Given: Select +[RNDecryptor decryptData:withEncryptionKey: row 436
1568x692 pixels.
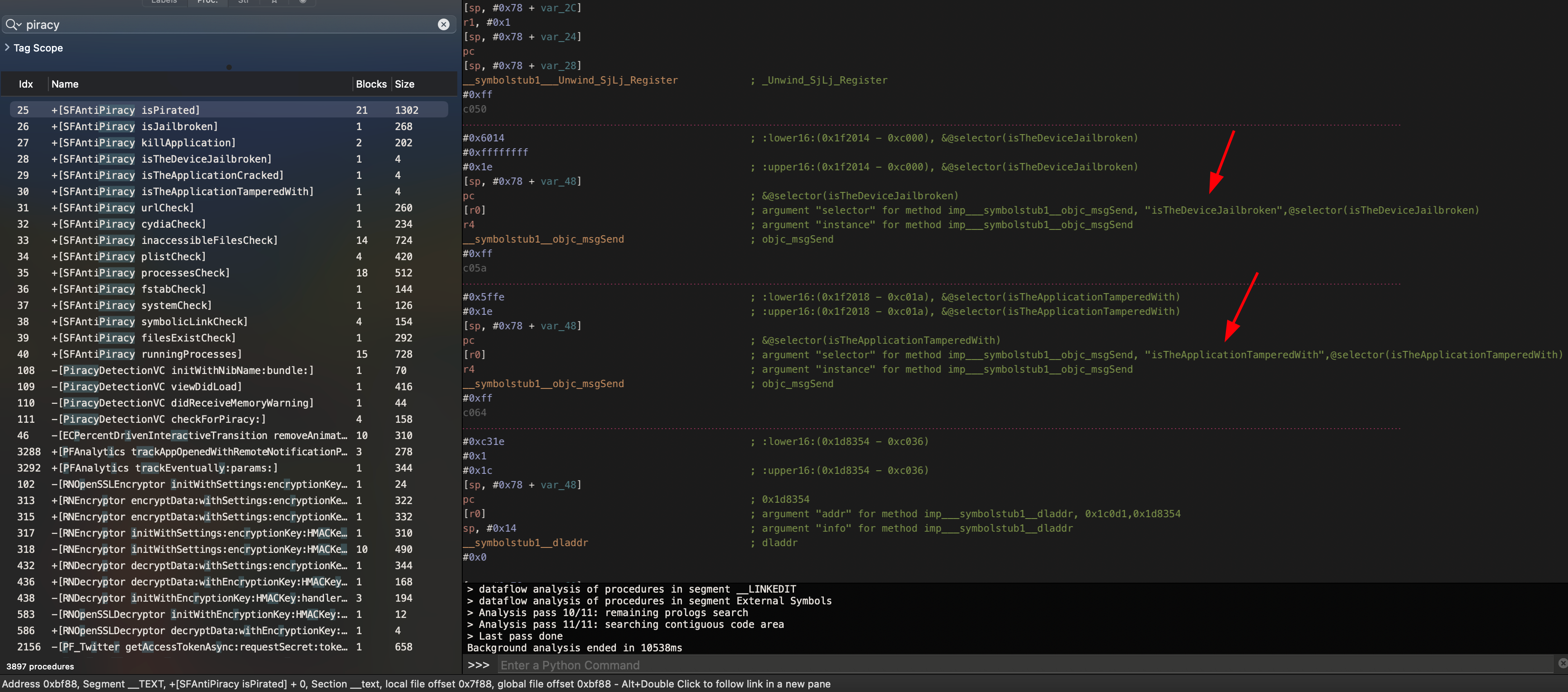Looking at the screenshot, I should 229,582.
